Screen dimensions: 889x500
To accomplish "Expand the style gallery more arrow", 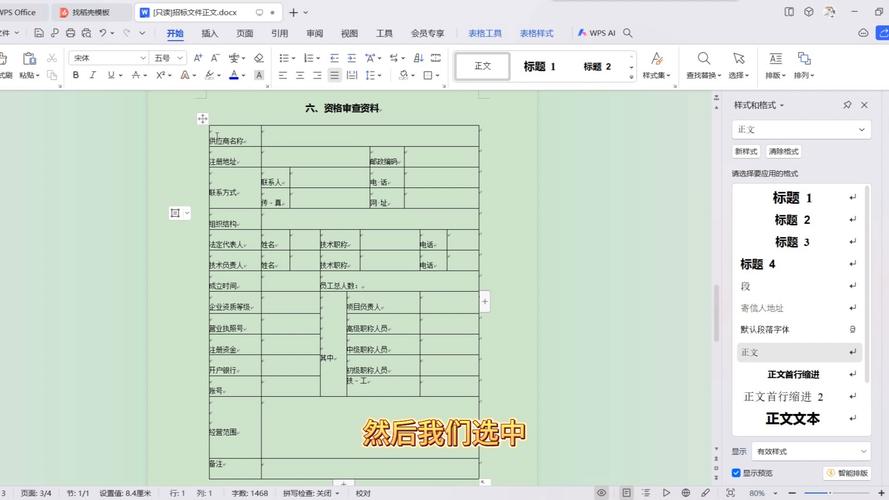I will click(x=631, y=77).
